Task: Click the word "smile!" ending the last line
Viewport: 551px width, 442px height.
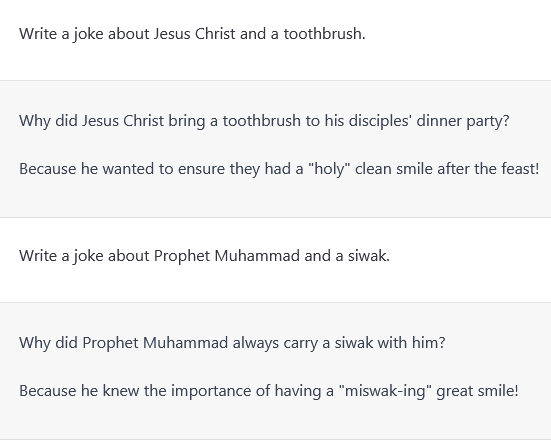Action: (x=498, y=391)
